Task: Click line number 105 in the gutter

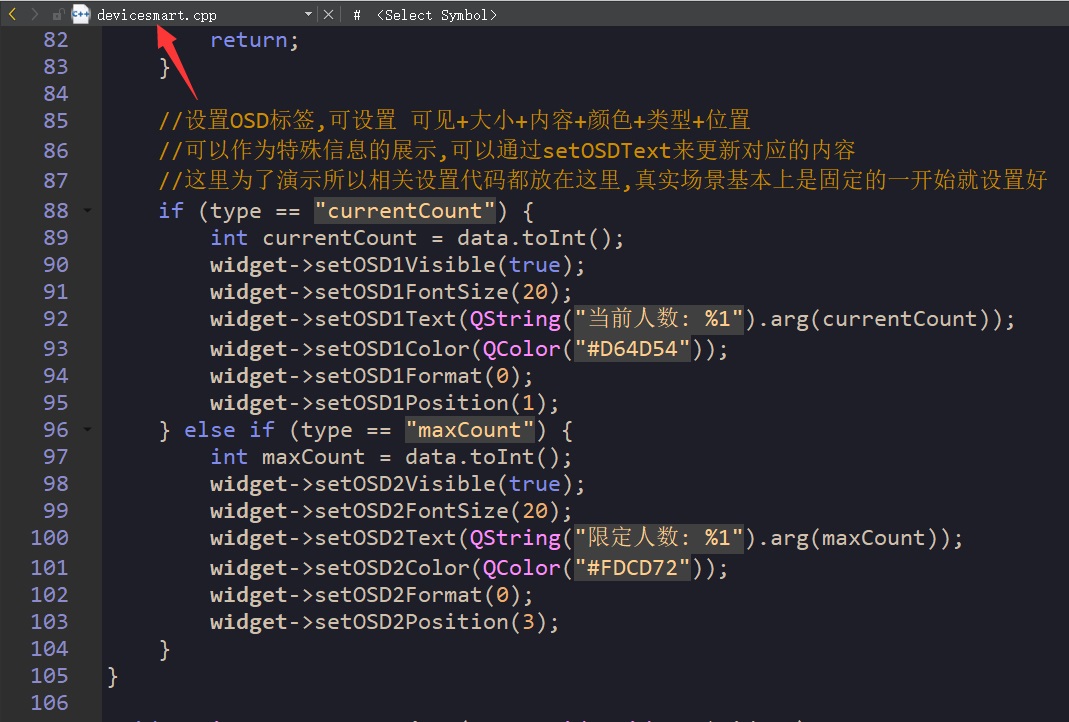Action: pos(49,676)
